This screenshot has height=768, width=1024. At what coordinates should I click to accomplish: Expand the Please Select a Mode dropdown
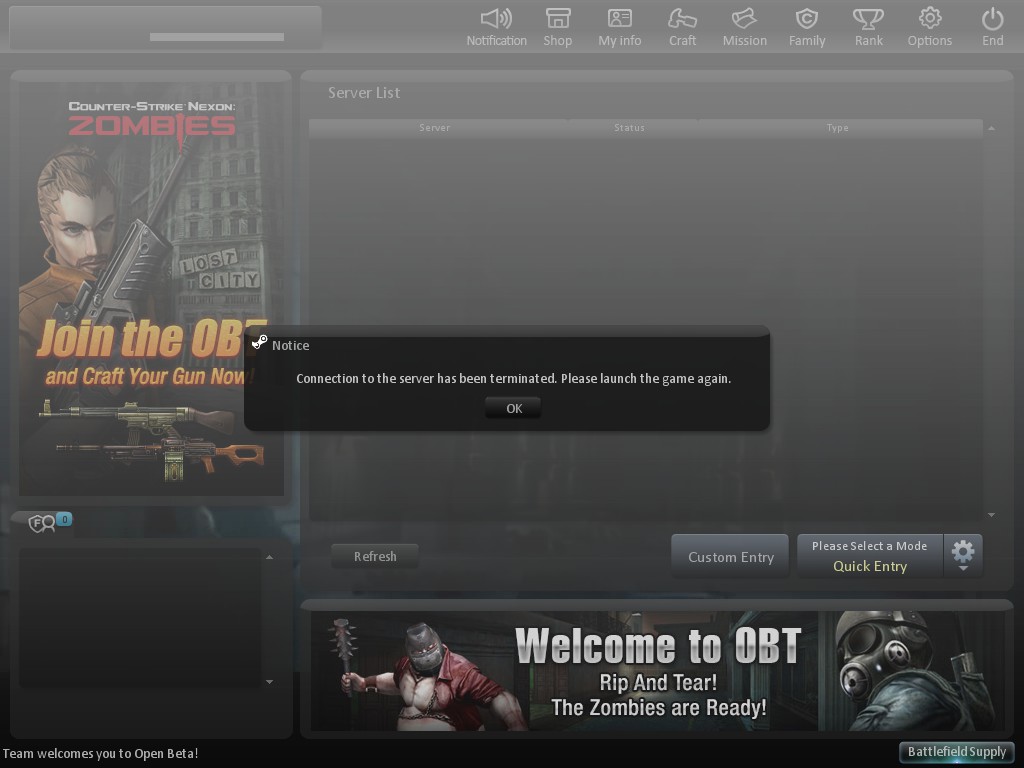tap(869, 545)
